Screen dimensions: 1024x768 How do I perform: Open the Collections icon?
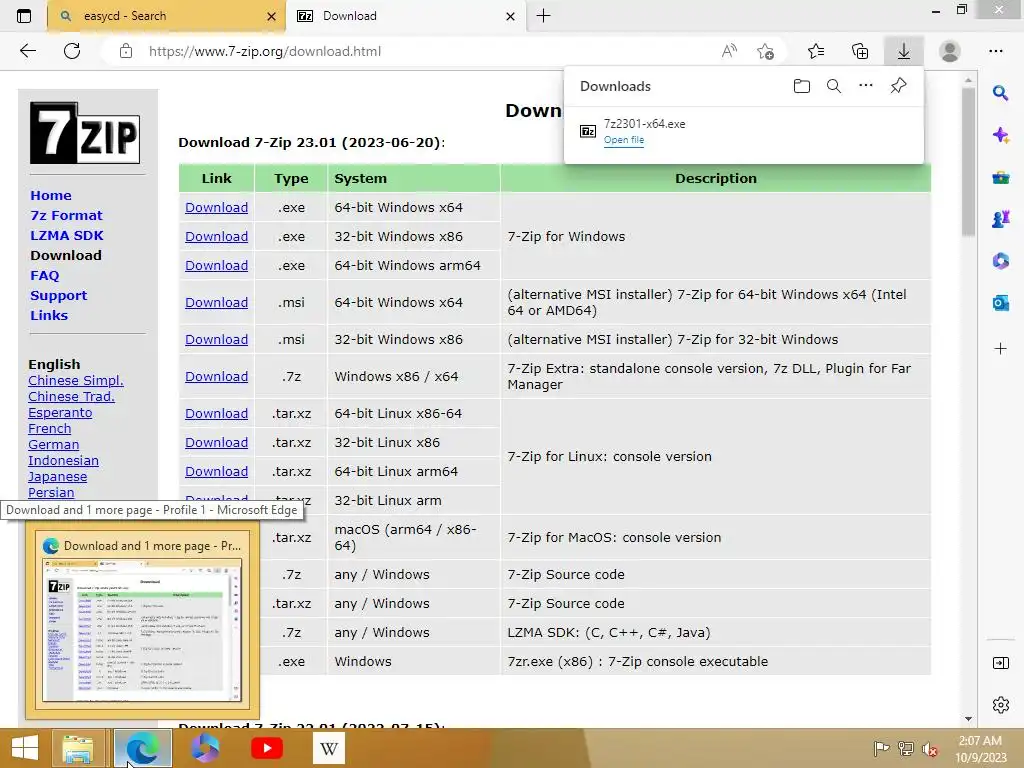click(x=860, y=51)
